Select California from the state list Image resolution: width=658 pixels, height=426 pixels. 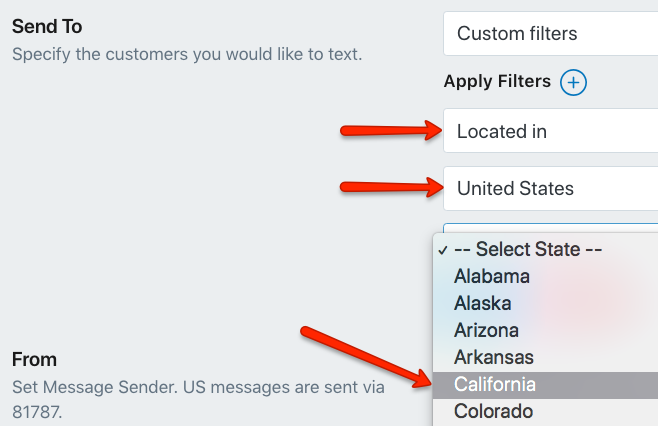[545, 385]
